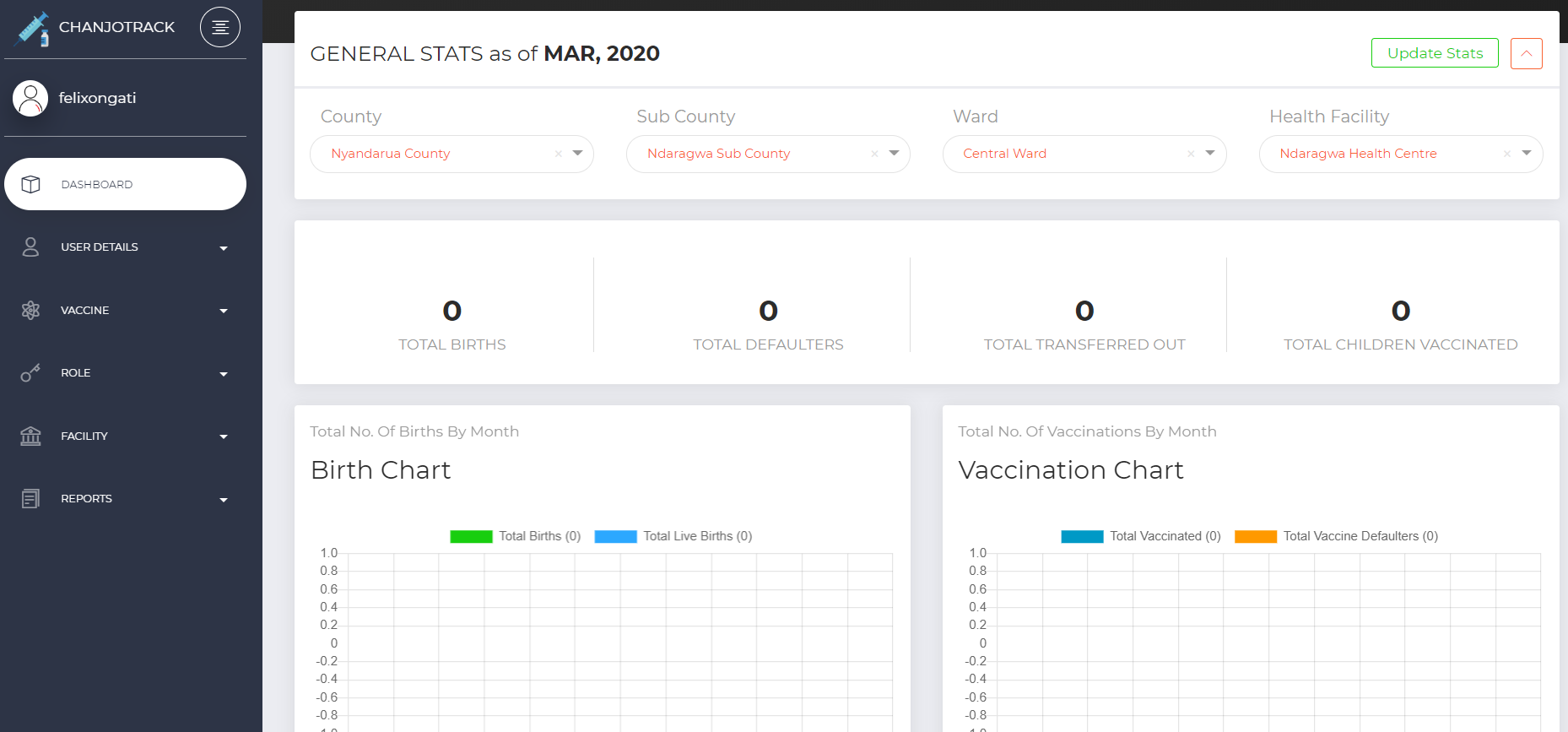Click the TOTAL CHILDREN VACCINATED stat label
This screenshot has width=1568, height=732.
pyautogui.click(x=1401, y=344)
